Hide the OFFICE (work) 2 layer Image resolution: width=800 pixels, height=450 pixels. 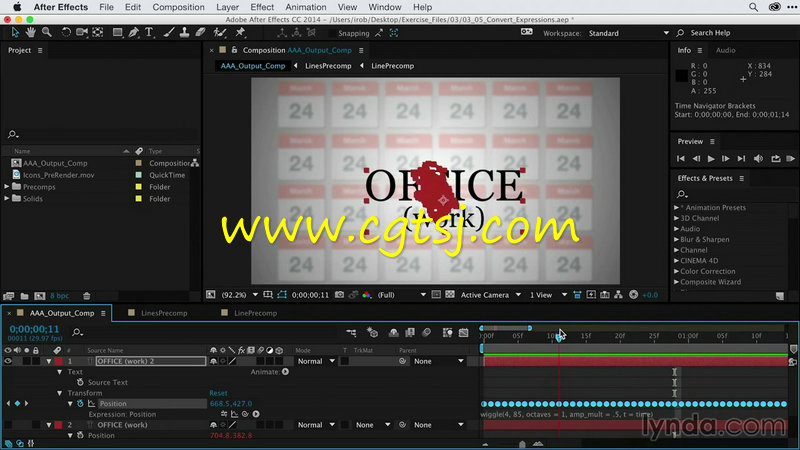pyautogui.click(x=8, y=361)
